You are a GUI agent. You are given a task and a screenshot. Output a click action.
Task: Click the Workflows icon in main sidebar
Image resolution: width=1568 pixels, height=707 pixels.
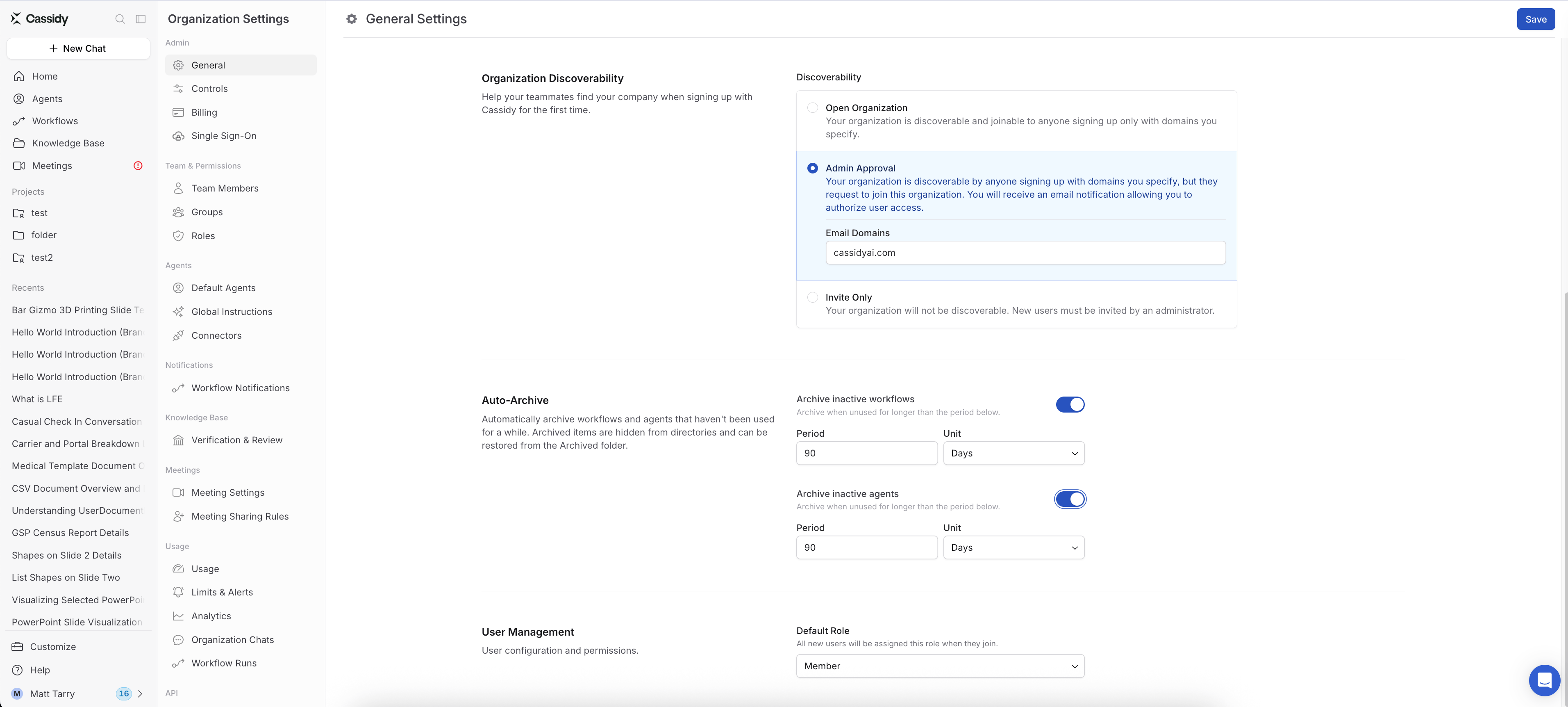point(19,121)
